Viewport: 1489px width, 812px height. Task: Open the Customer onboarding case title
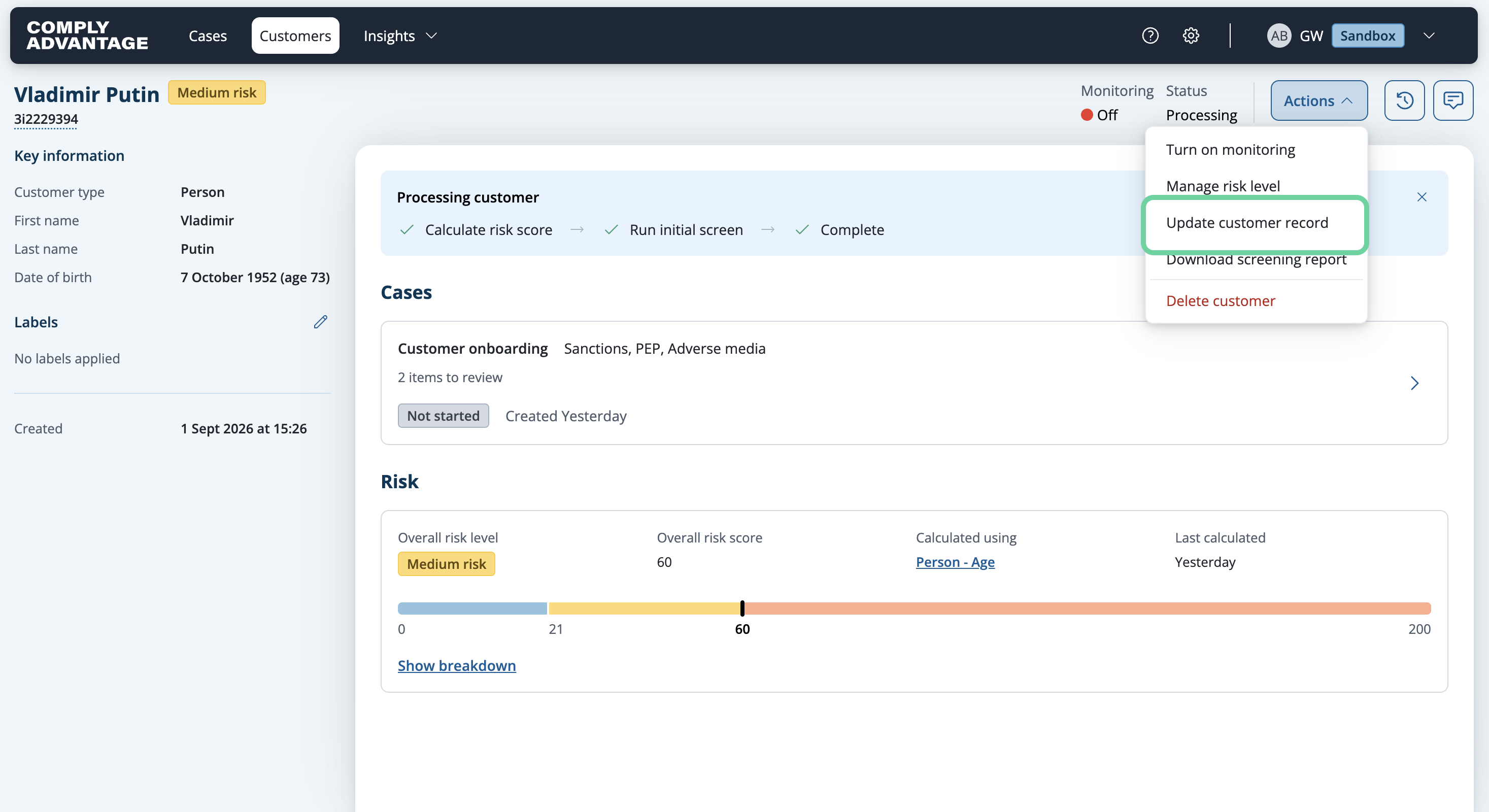coord(473,349)
